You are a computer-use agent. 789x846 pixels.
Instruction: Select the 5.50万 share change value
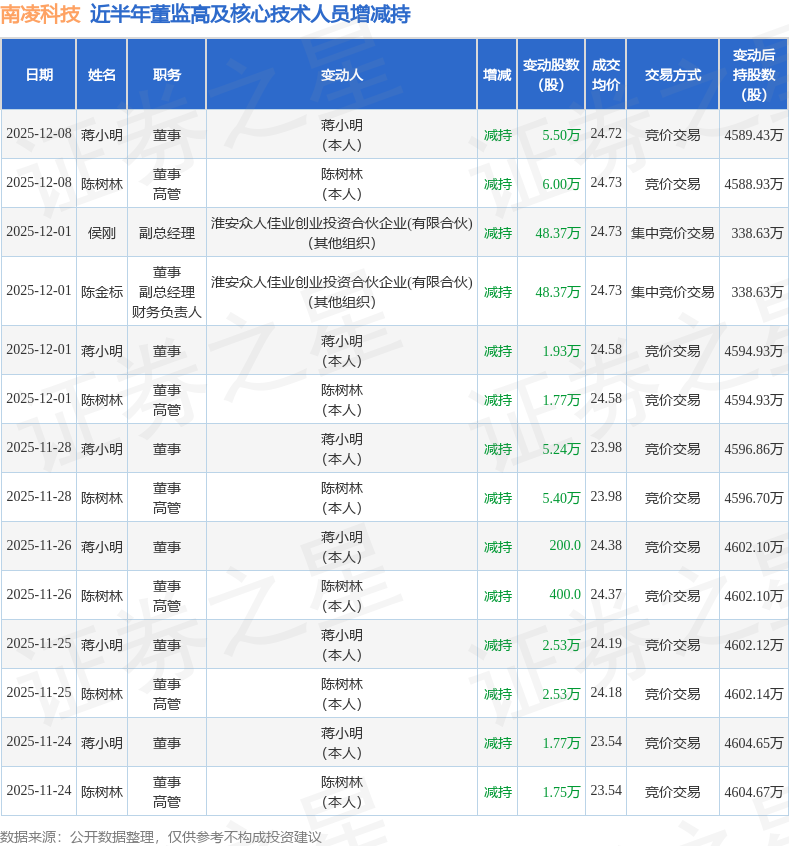560,135
